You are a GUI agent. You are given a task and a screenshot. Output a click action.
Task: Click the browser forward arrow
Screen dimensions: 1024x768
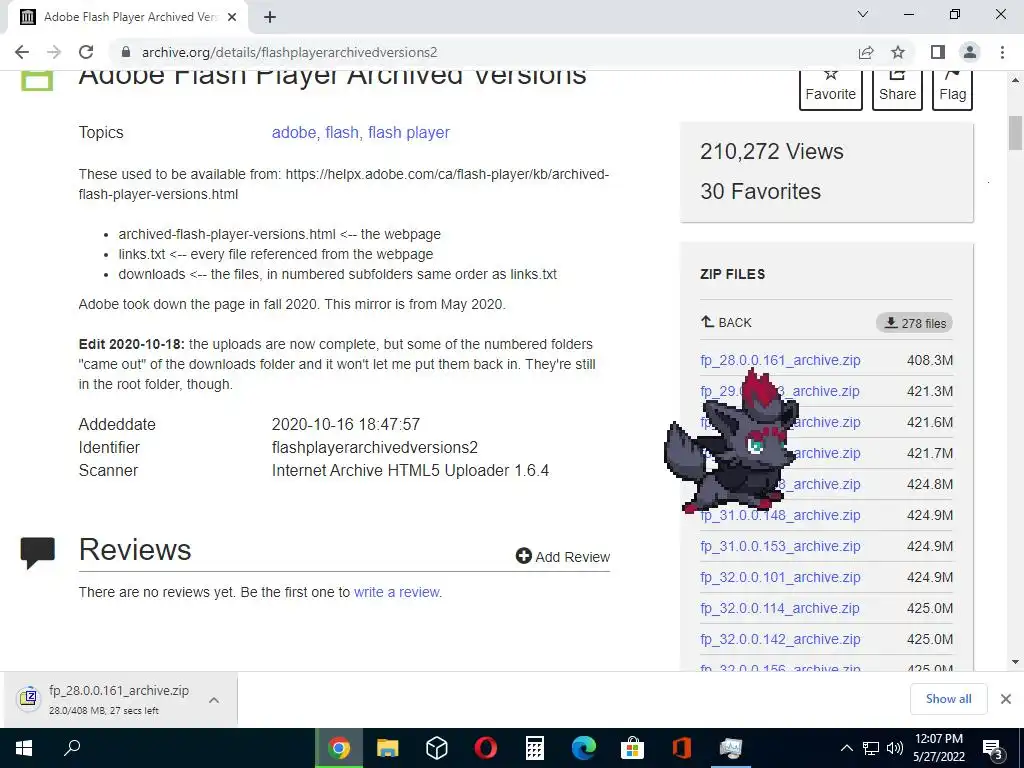pos(54,52)
